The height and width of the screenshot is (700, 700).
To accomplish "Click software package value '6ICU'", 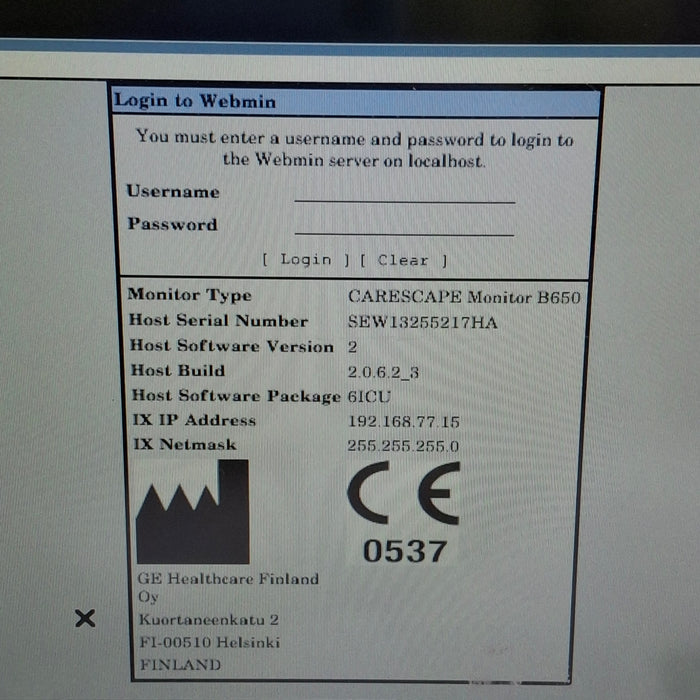I will click(x=369, y=396).
